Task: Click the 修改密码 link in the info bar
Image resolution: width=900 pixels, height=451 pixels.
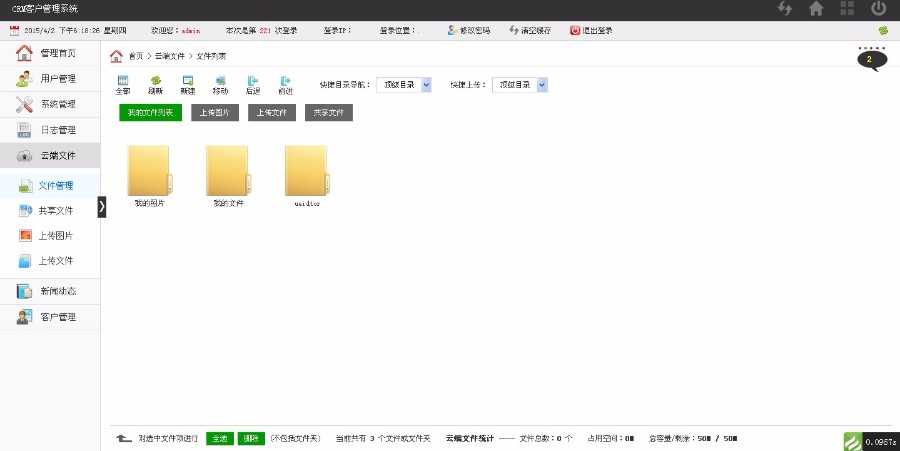Action: (x=469, y=30)
